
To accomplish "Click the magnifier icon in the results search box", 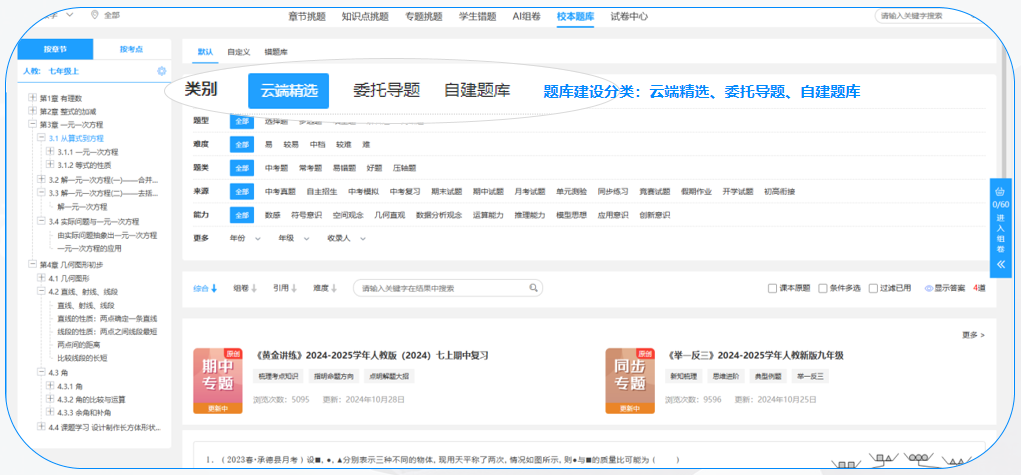I will click(533, 288).
